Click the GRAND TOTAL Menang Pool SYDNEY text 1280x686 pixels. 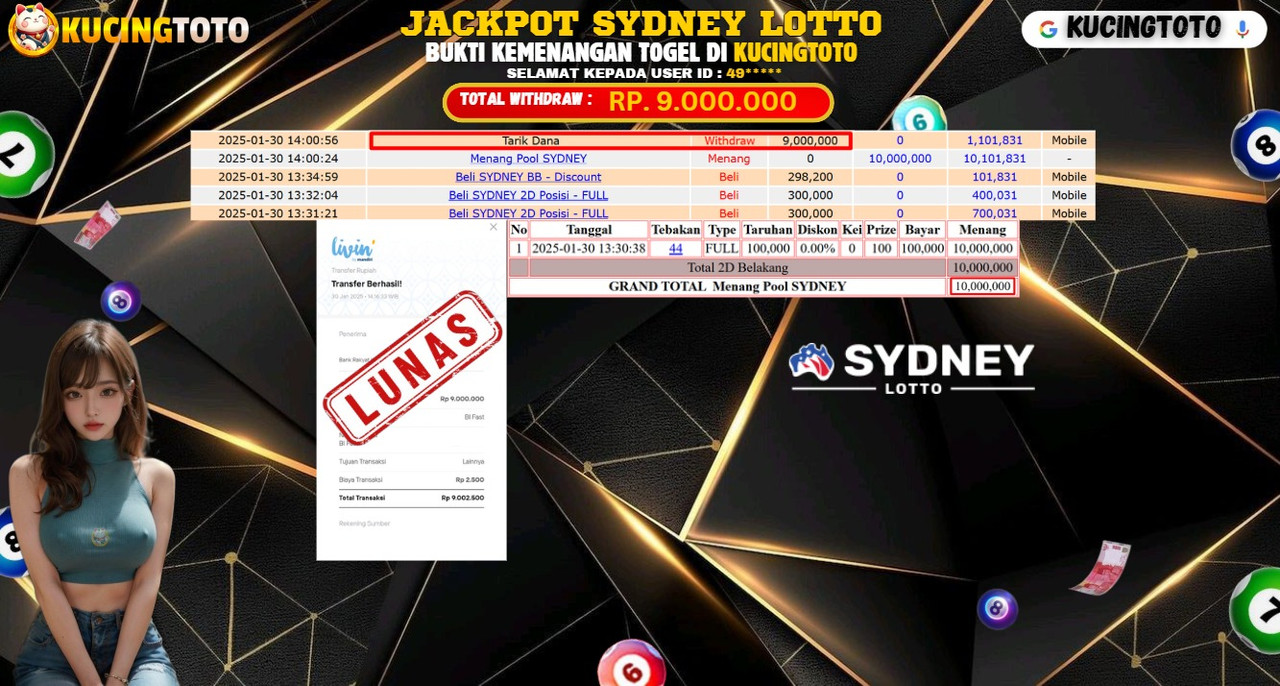(x=728, y=287)
